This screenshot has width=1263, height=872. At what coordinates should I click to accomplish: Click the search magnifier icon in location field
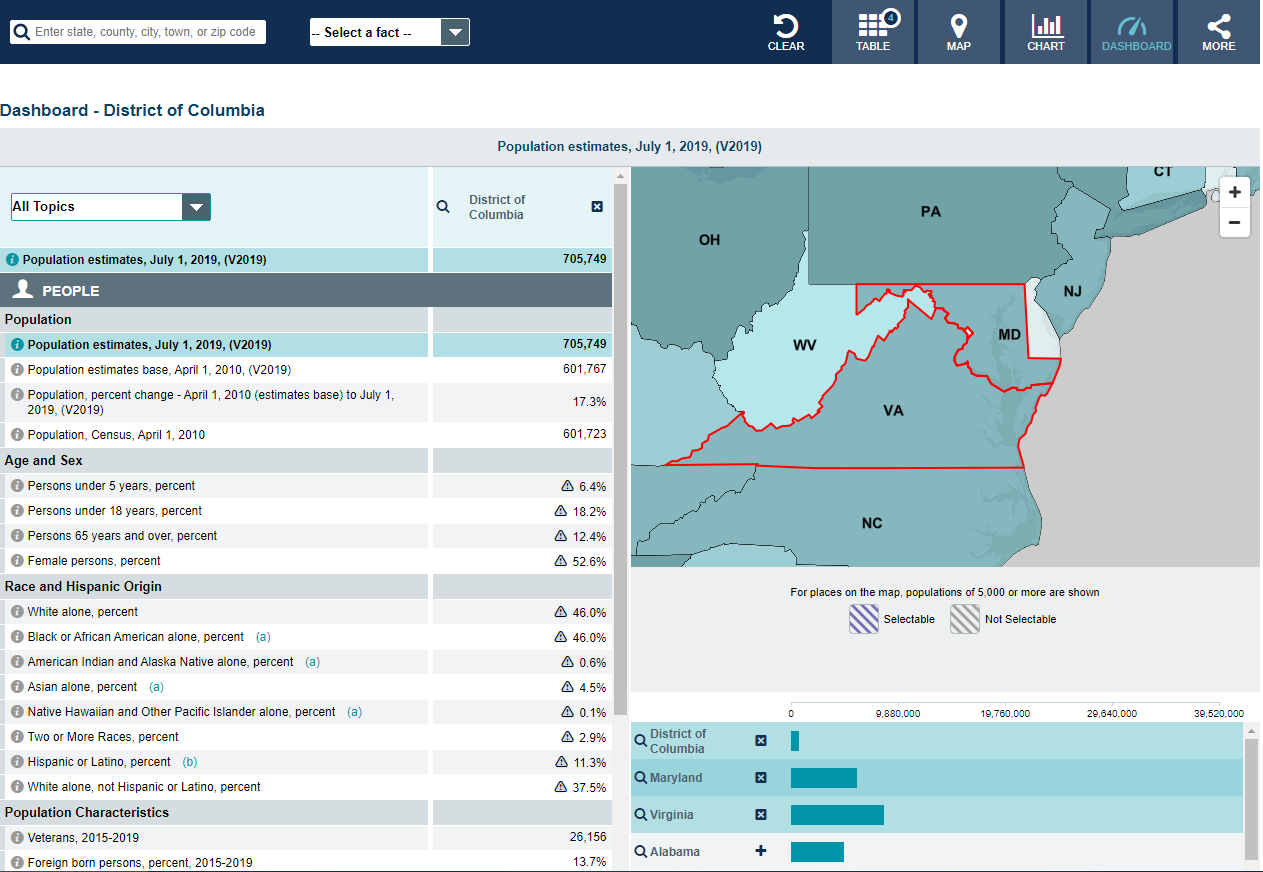pos(22,32)
